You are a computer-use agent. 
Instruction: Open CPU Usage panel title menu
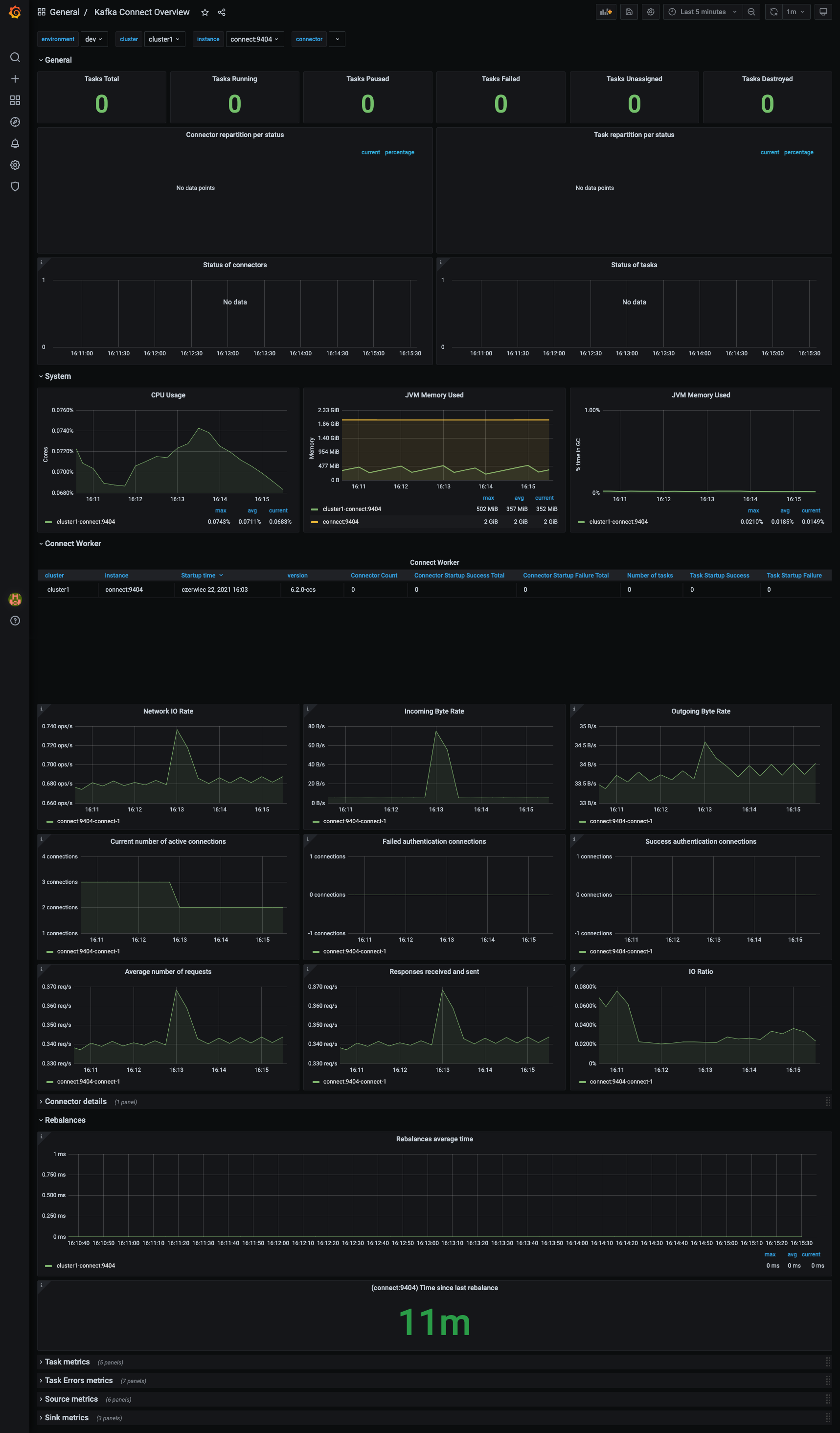coord(168,395)
